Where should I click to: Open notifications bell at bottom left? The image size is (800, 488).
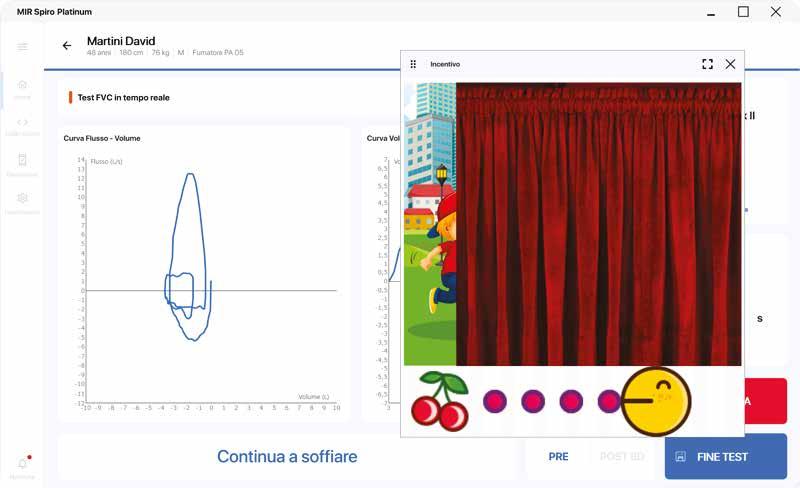22,463
